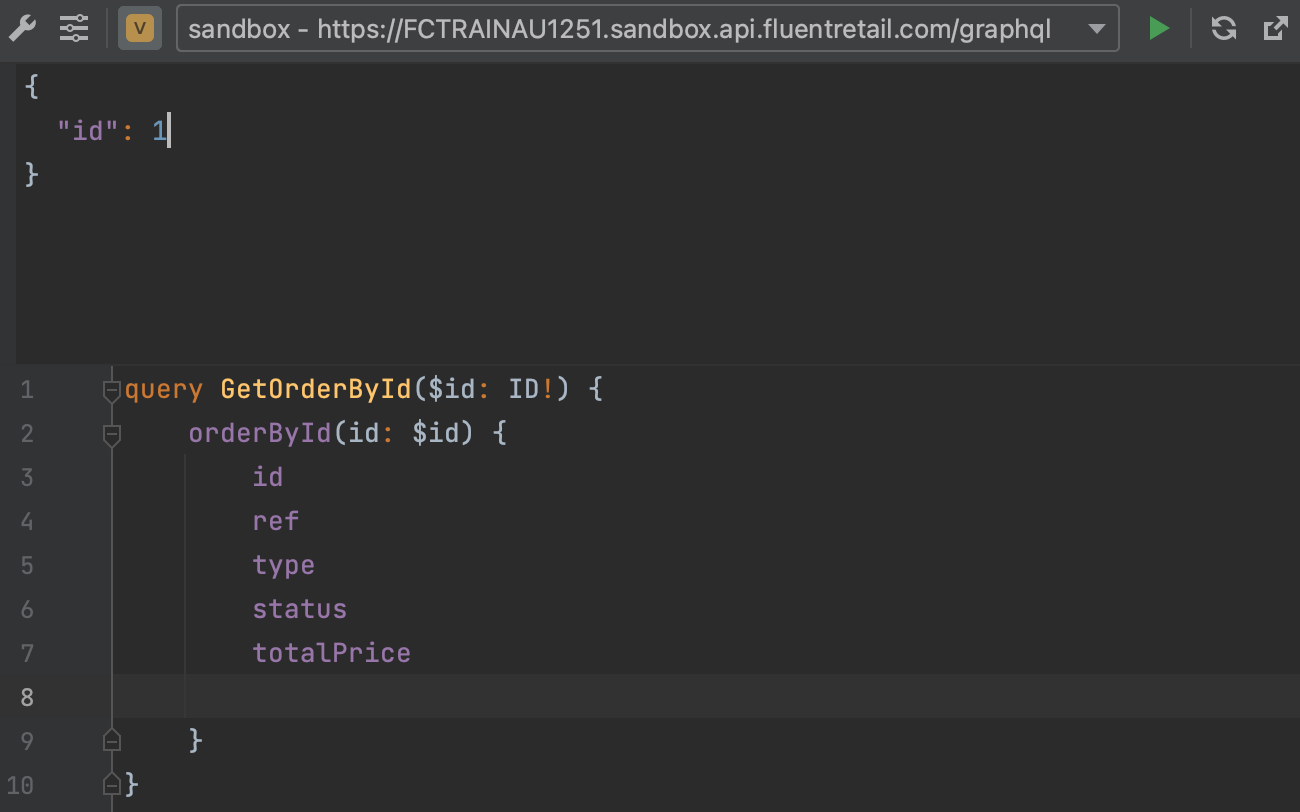The width and height of the screenshot is (1300, 812).
Task: Run the GraphQL query with green play button
Action: (1159, 29)
